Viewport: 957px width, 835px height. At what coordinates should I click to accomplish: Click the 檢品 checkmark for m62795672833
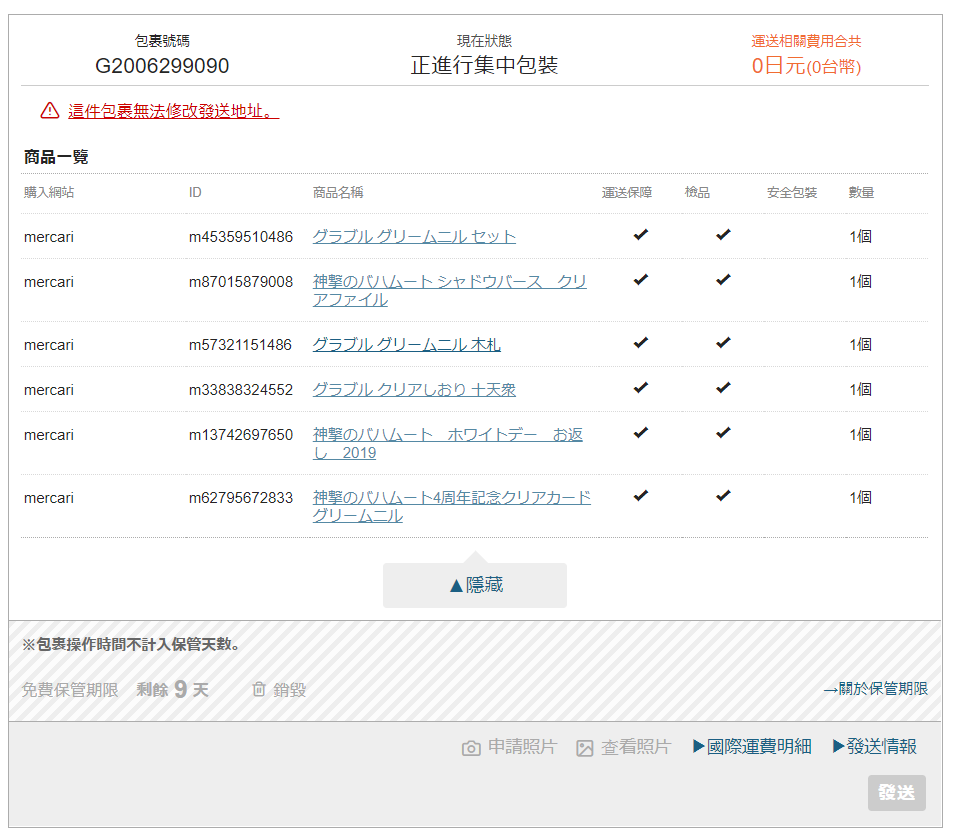coord(723,496)
